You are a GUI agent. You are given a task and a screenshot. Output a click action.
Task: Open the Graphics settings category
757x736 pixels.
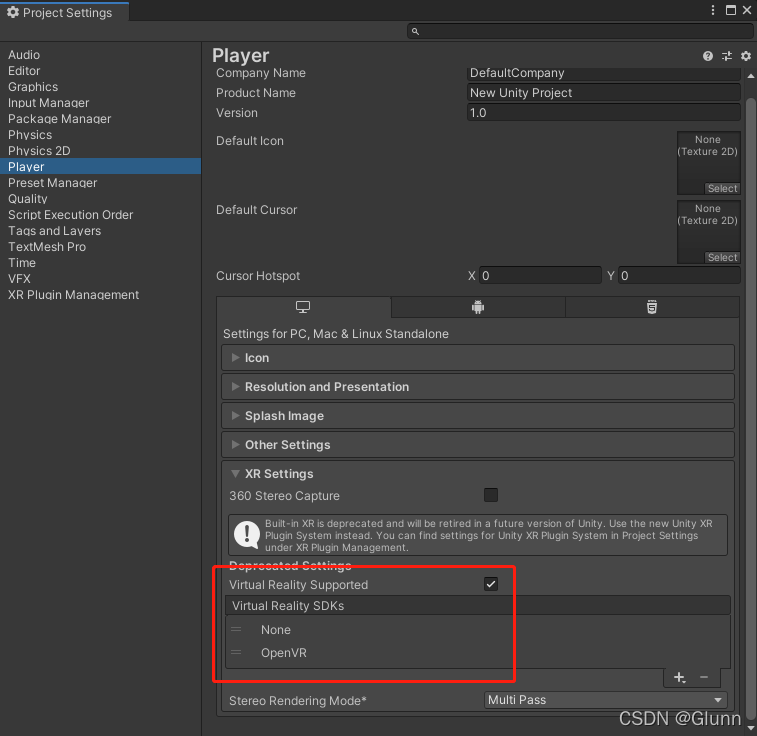coord(100,86)
